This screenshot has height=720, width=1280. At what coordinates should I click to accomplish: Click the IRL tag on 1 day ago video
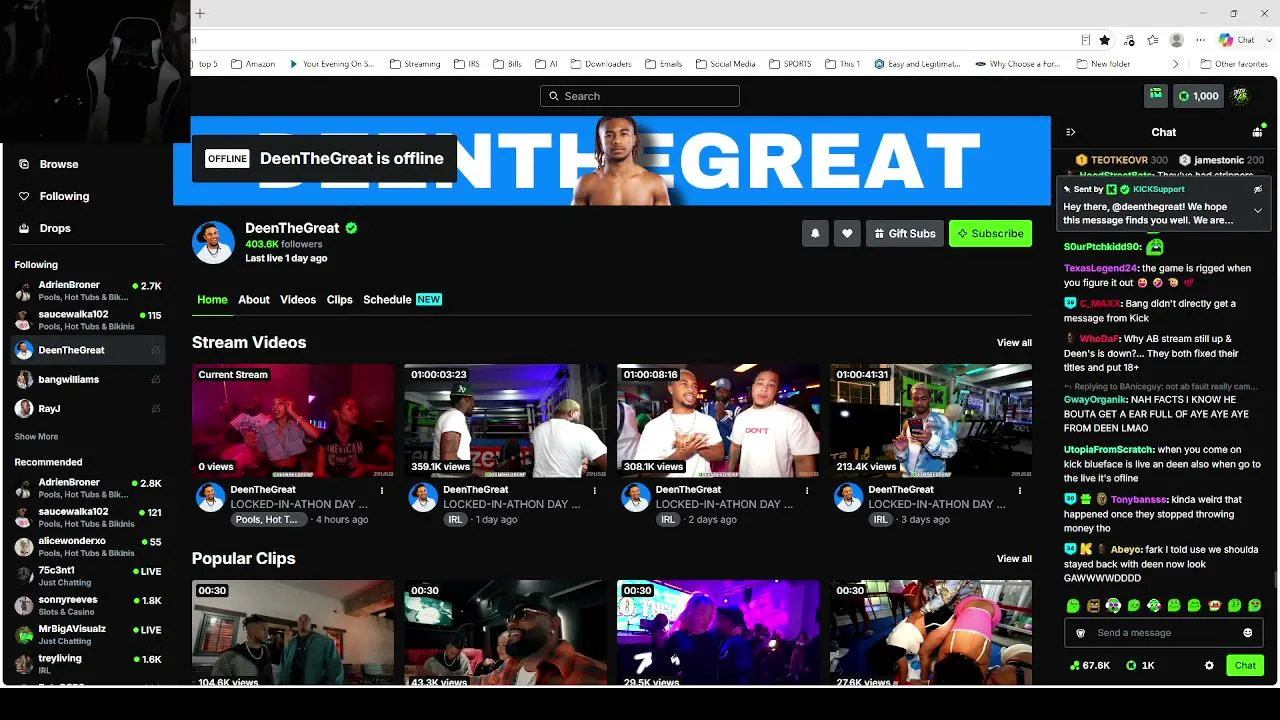click(455, 520)
